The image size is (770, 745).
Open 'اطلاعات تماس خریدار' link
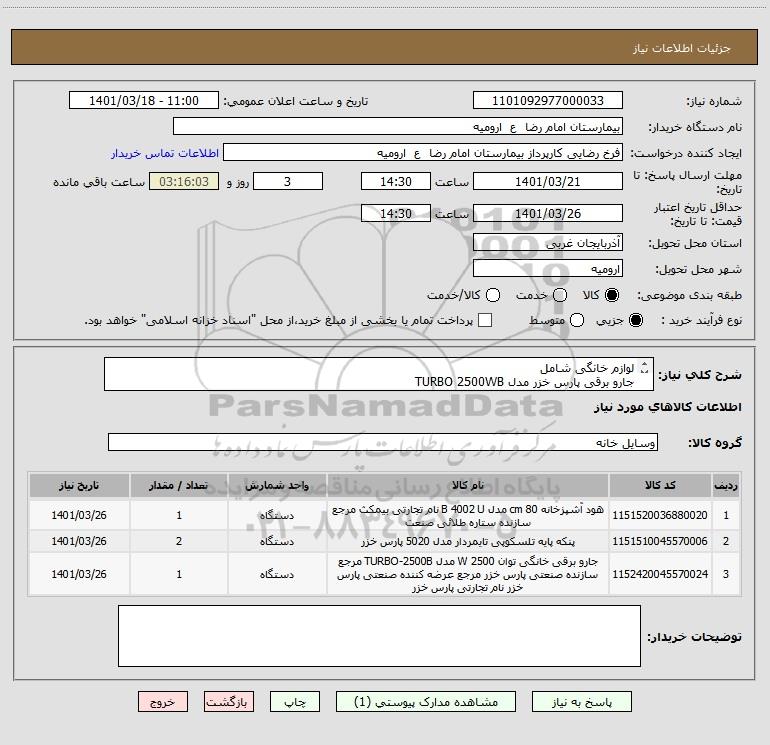tap(165, 153)
